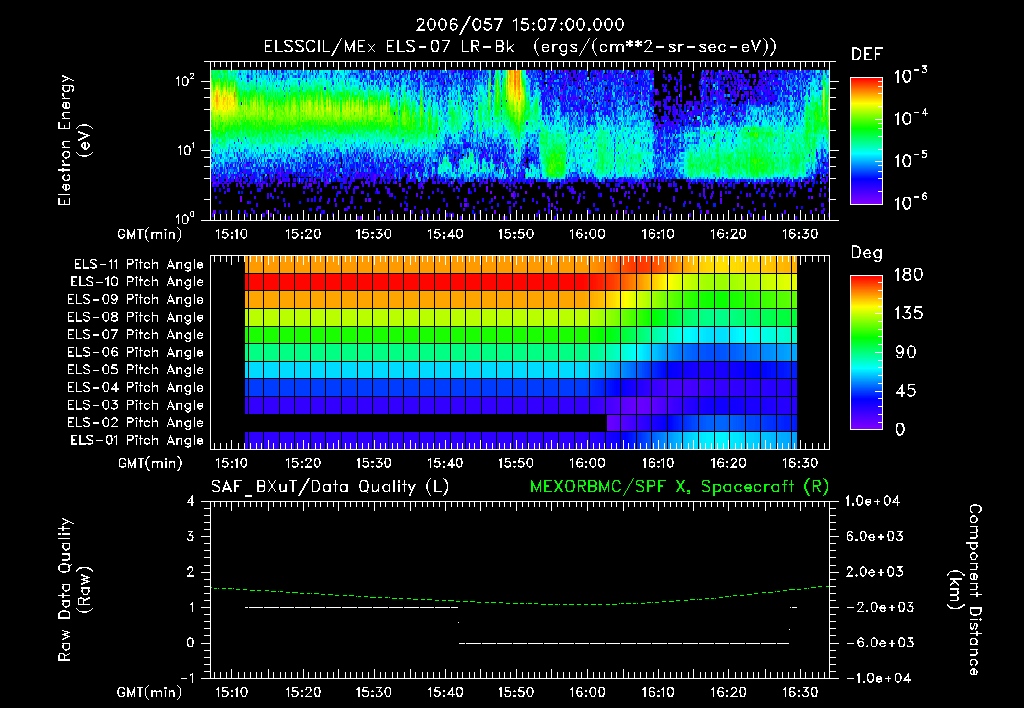Click the 90 tick on the Deg colorbar
Screen dimensions: 1024x708
click(905, 352)
